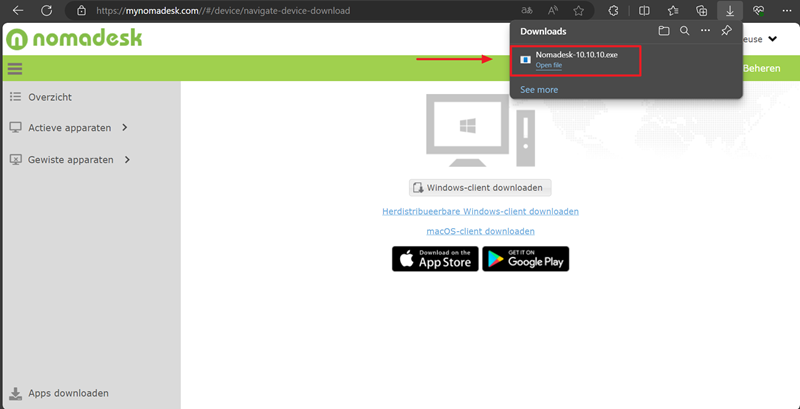Click Get it on Google Play badge
This screenshot has width=800, height=409.
[526, 259]
